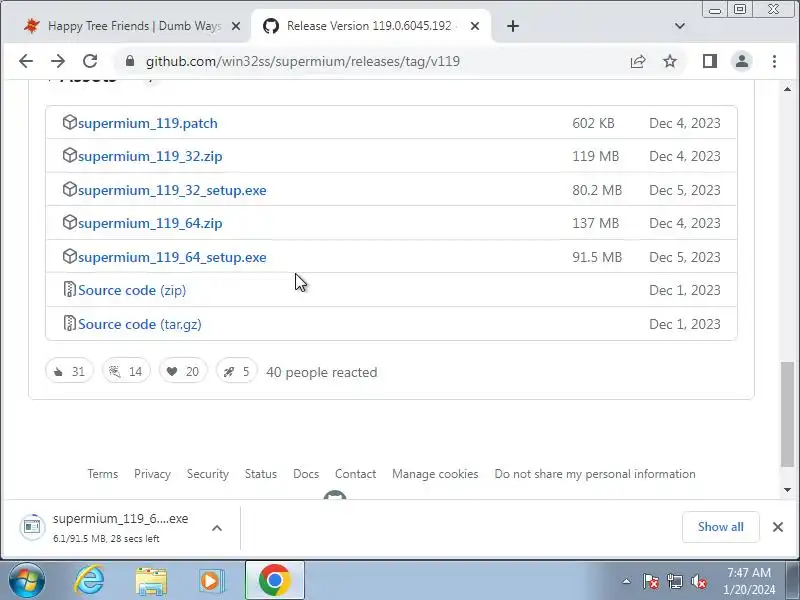Toggle the thumbs up reaction with 31
Viewport: 800px width, 600px height.
pos(69,371)
